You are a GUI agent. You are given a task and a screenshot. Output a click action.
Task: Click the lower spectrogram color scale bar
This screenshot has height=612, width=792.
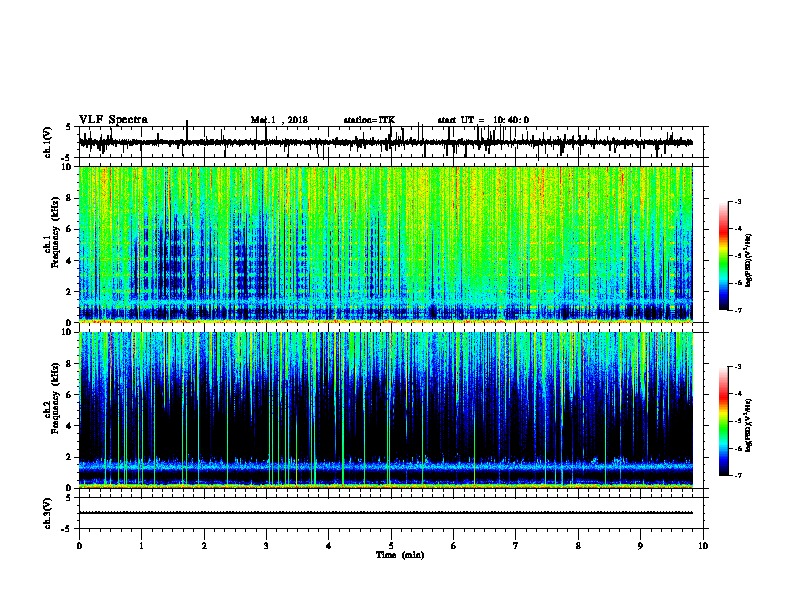point(724,421)
